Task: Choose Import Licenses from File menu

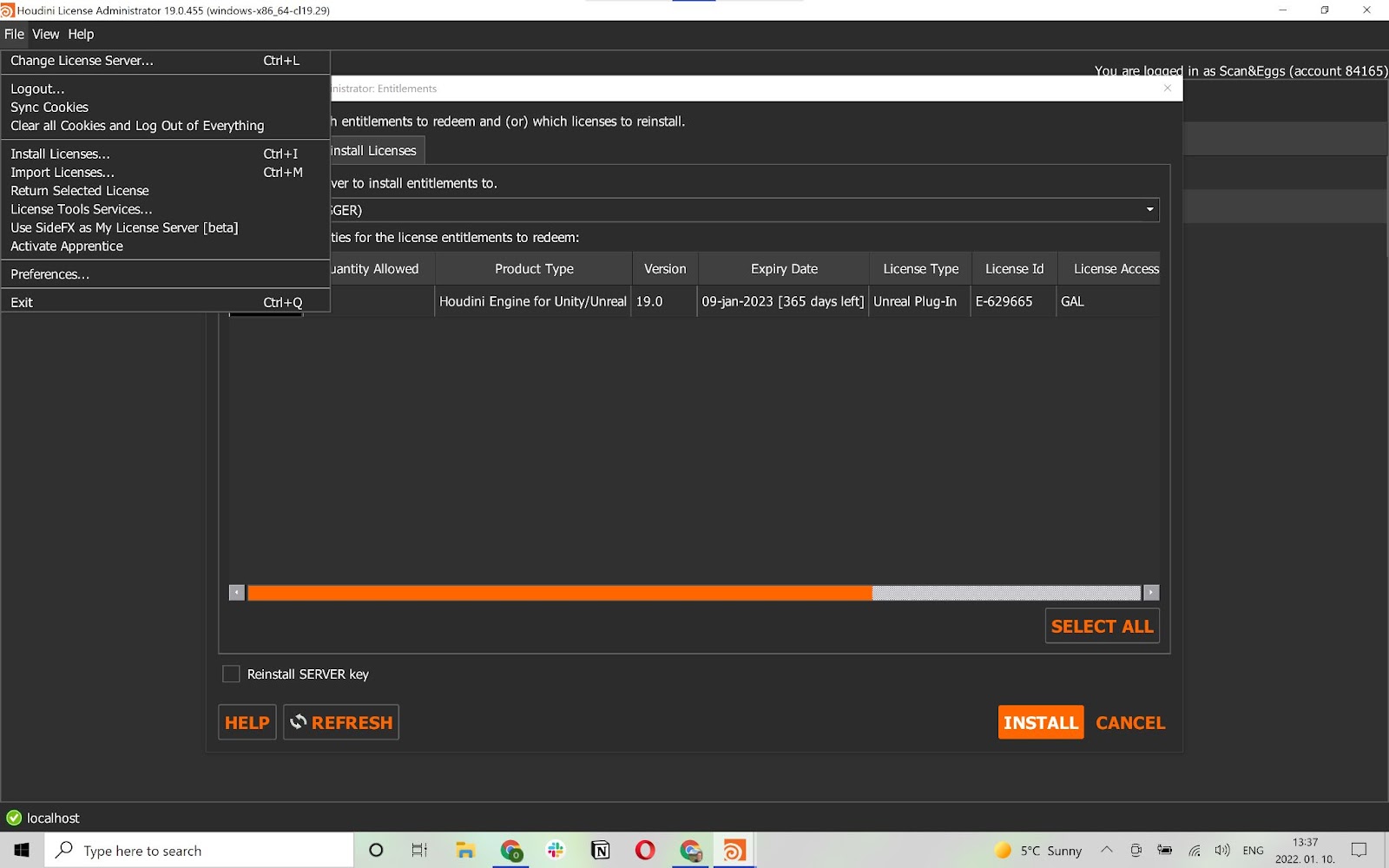Action: coord(165,172)
